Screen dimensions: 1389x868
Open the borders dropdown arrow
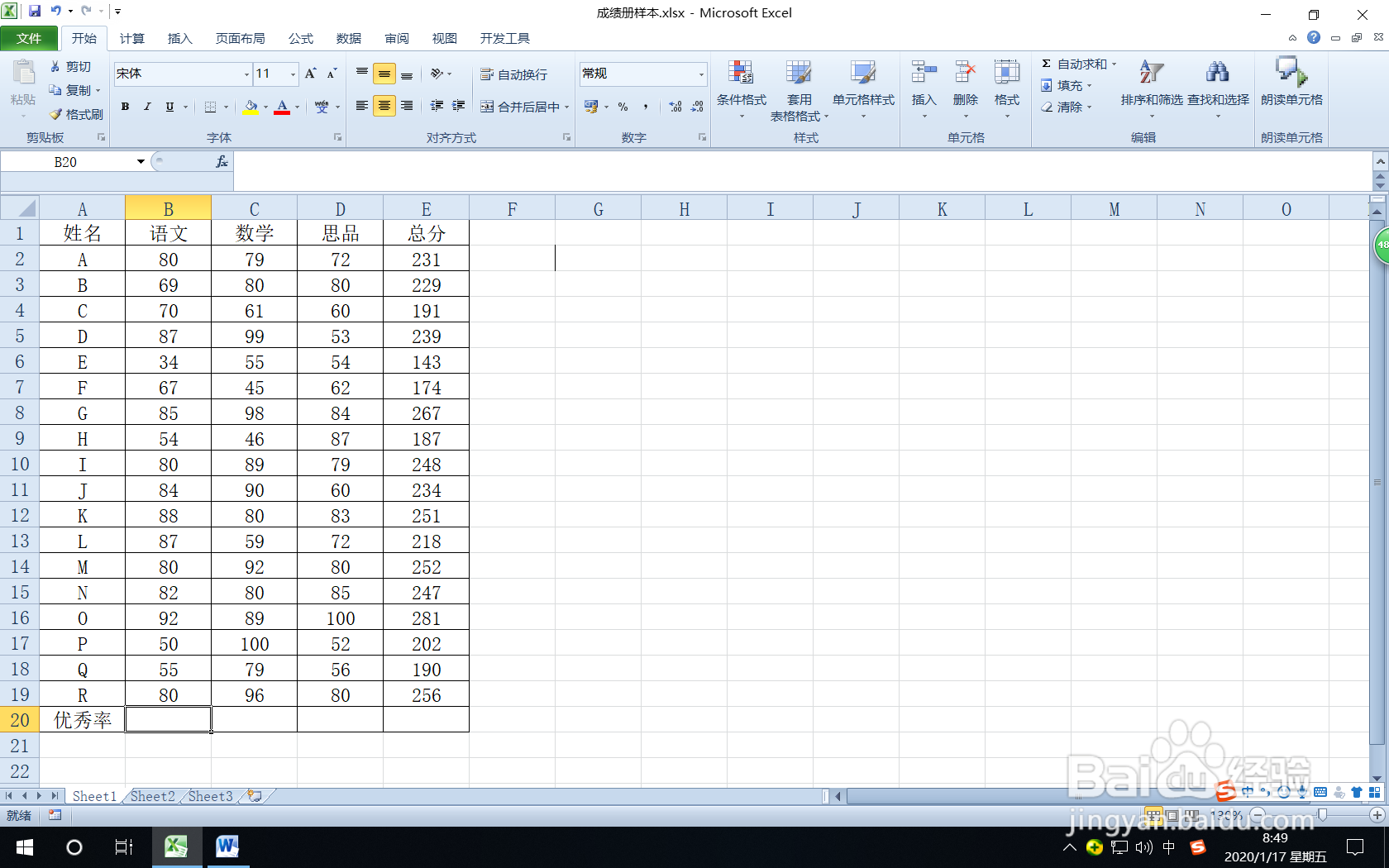point(226,107)
